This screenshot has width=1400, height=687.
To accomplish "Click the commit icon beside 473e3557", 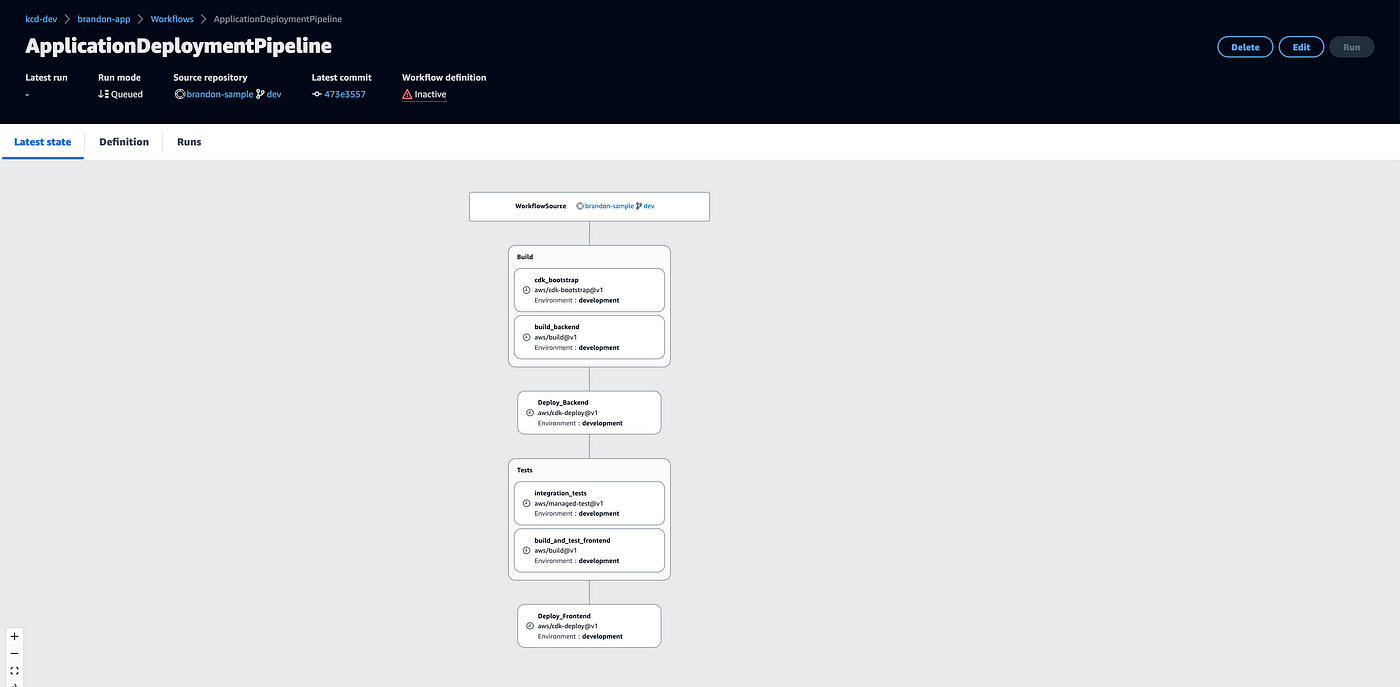I will (317, 94).
